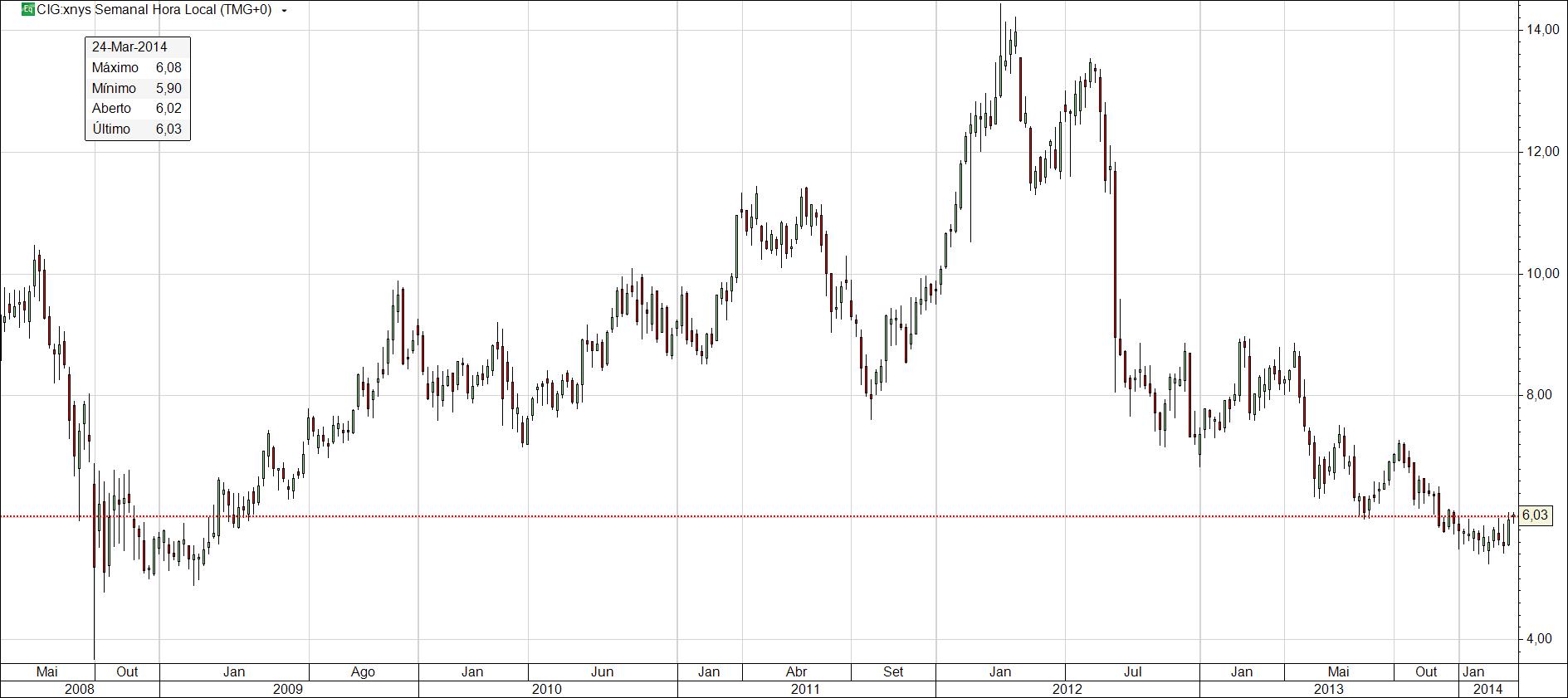Select the CIG:xnys Semanal Hora Local title

pyautogui.click(x=154, y=10)
